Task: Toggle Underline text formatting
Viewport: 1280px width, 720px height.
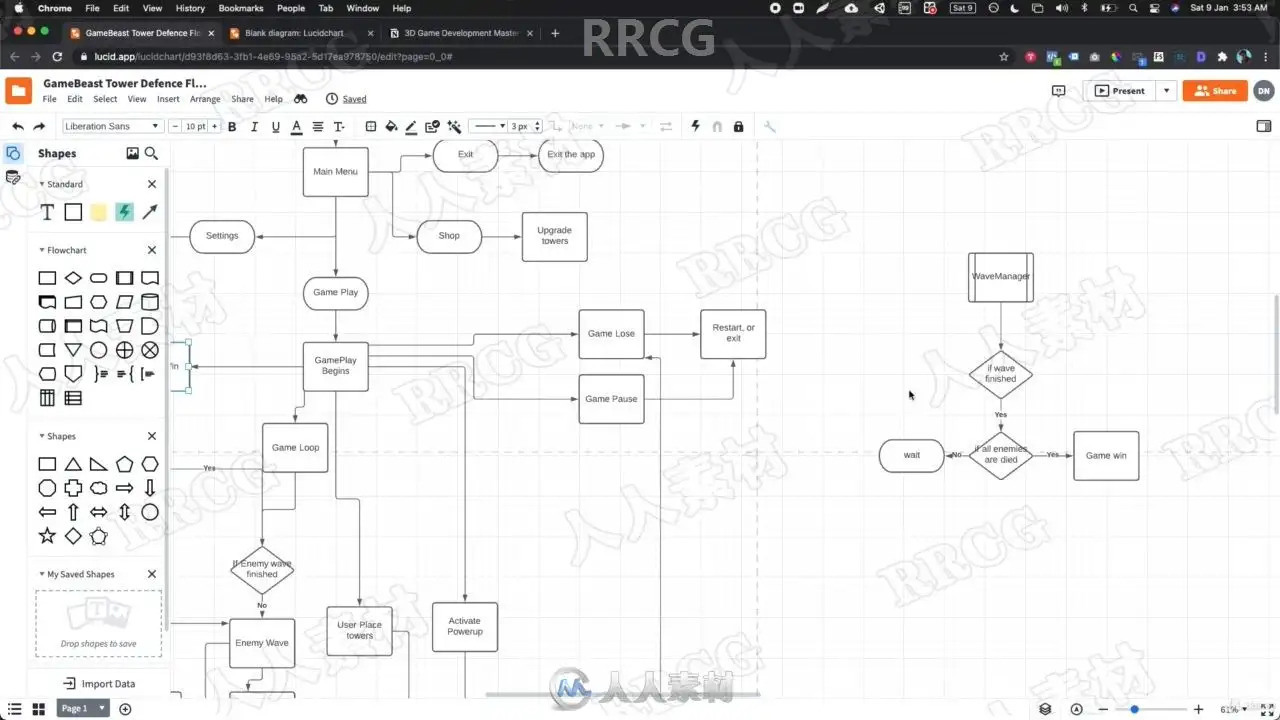Action: [275, 127]
